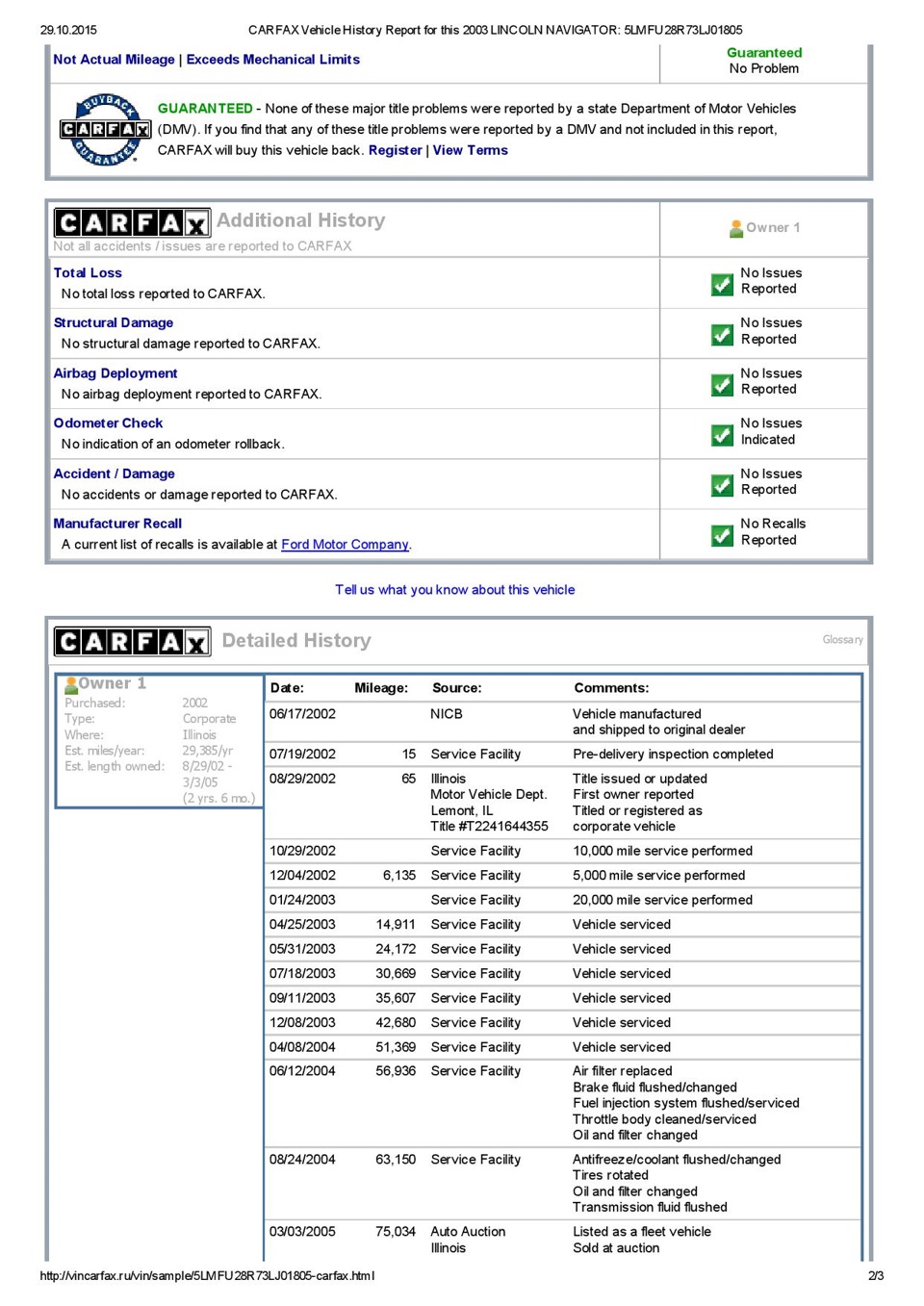This screenshot has width=924, height=1306.
Task: Click the Additional History heading
Action: point(300,220)
